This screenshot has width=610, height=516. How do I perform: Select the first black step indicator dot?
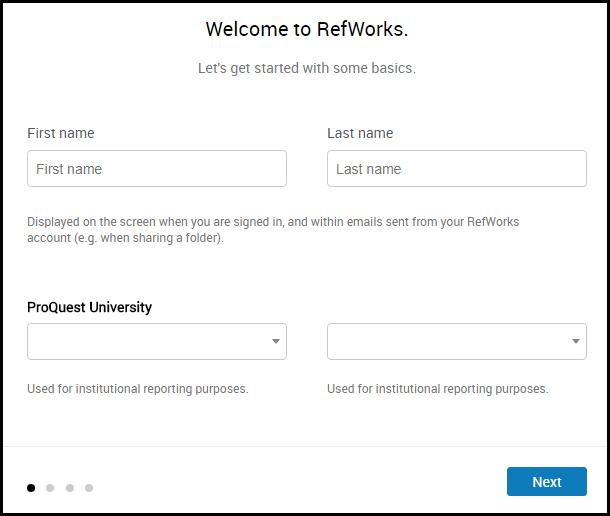31,488
